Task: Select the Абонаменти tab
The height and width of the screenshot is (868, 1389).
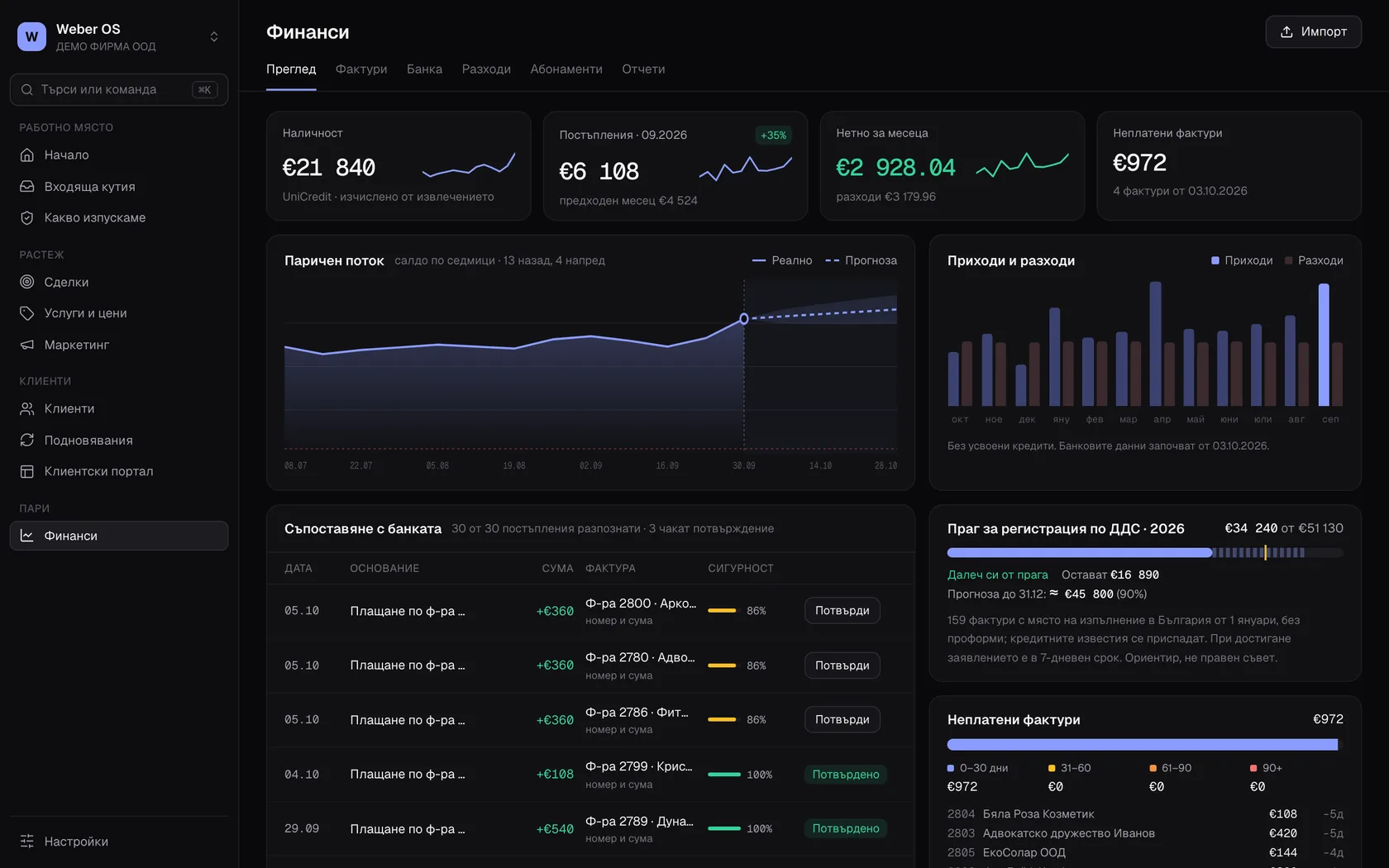Action: (x=566, y=69)
